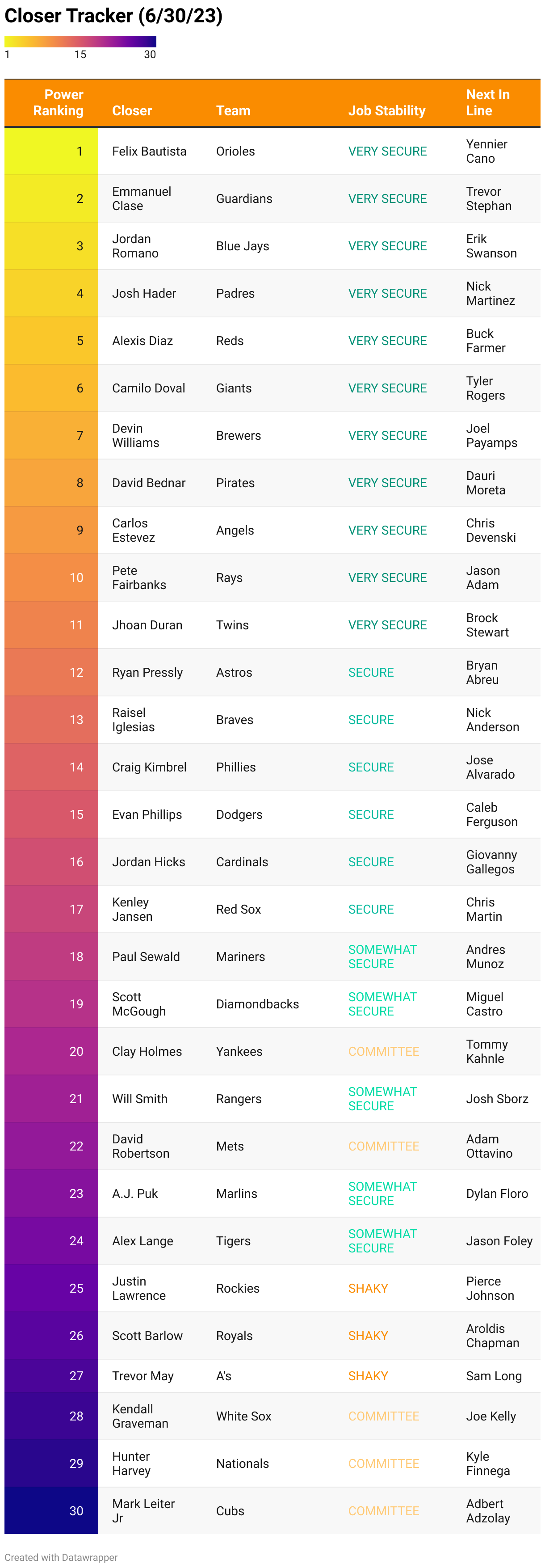
Task: Select Justin Lawrence SHAKY status
Action: [x=368, y=1288]
